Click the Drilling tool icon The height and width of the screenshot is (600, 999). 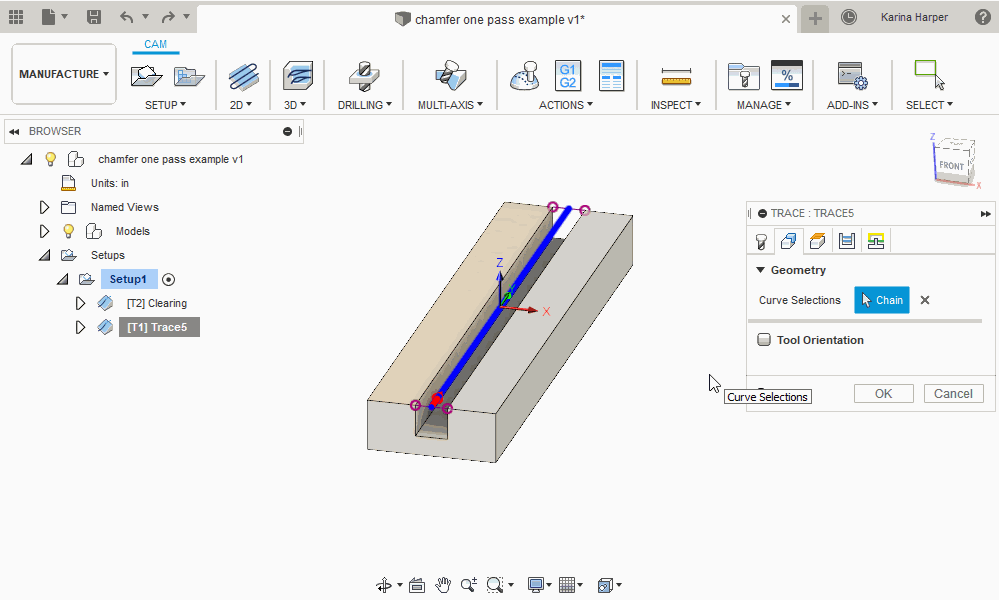pos(364,76)
